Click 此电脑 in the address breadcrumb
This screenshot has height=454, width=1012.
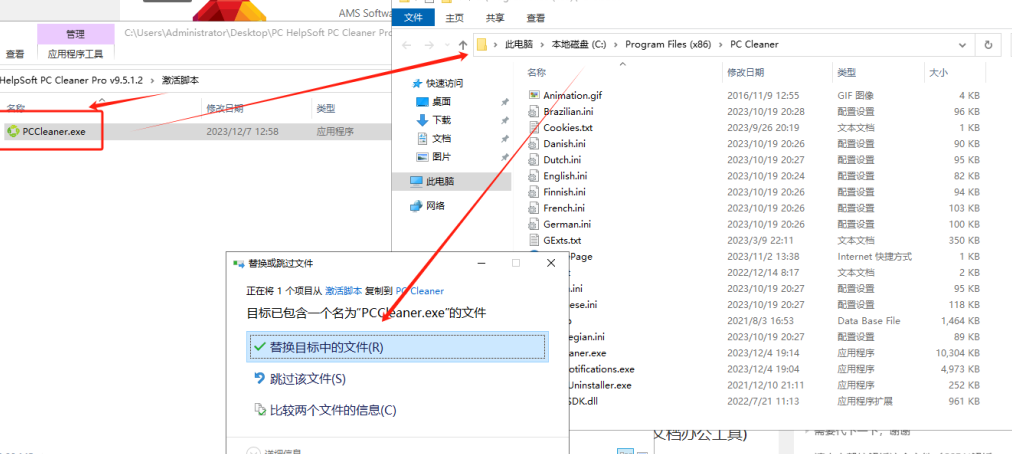pyautogui.click(x=519, y=45)
